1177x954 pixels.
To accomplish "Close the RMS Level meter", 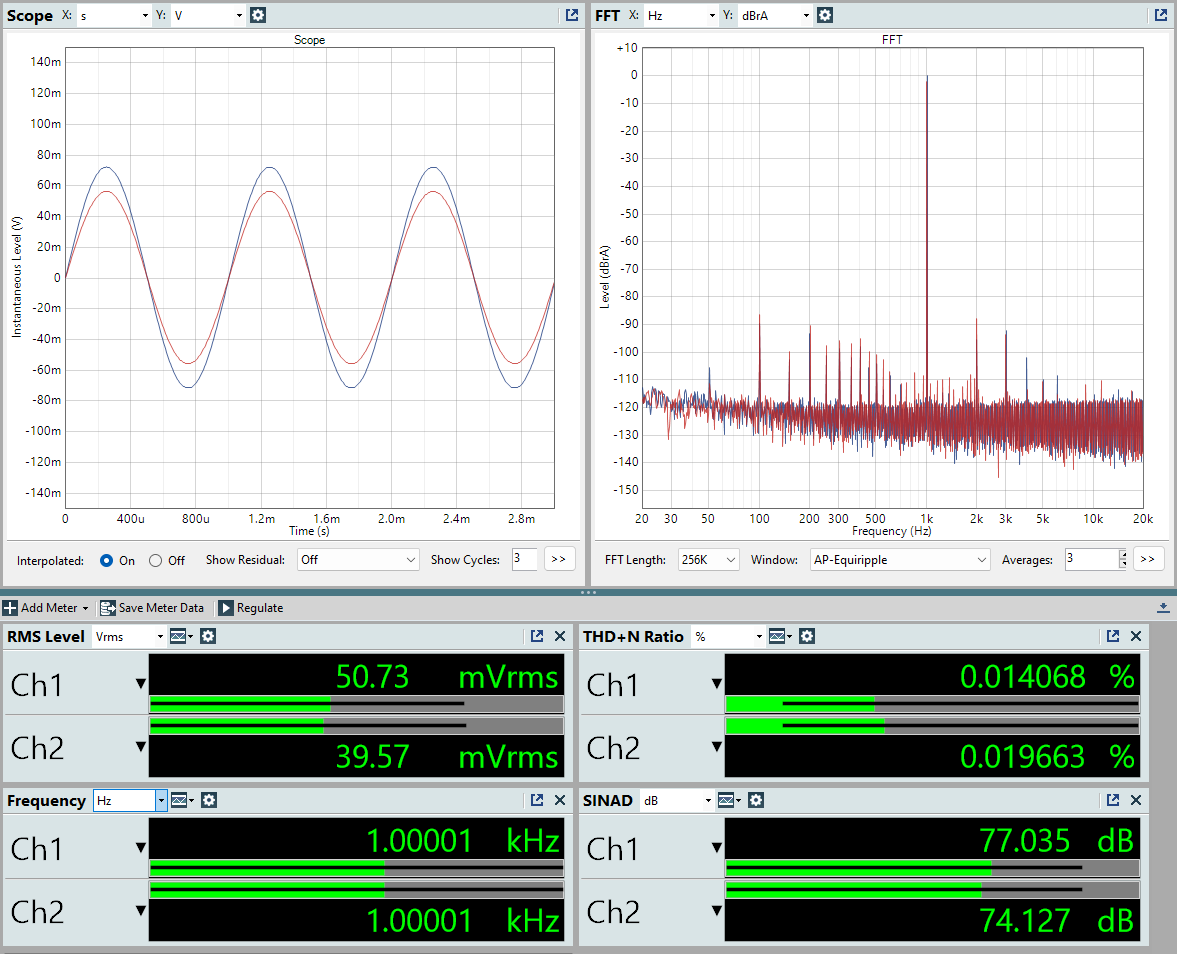I will [x=560, y=636].
